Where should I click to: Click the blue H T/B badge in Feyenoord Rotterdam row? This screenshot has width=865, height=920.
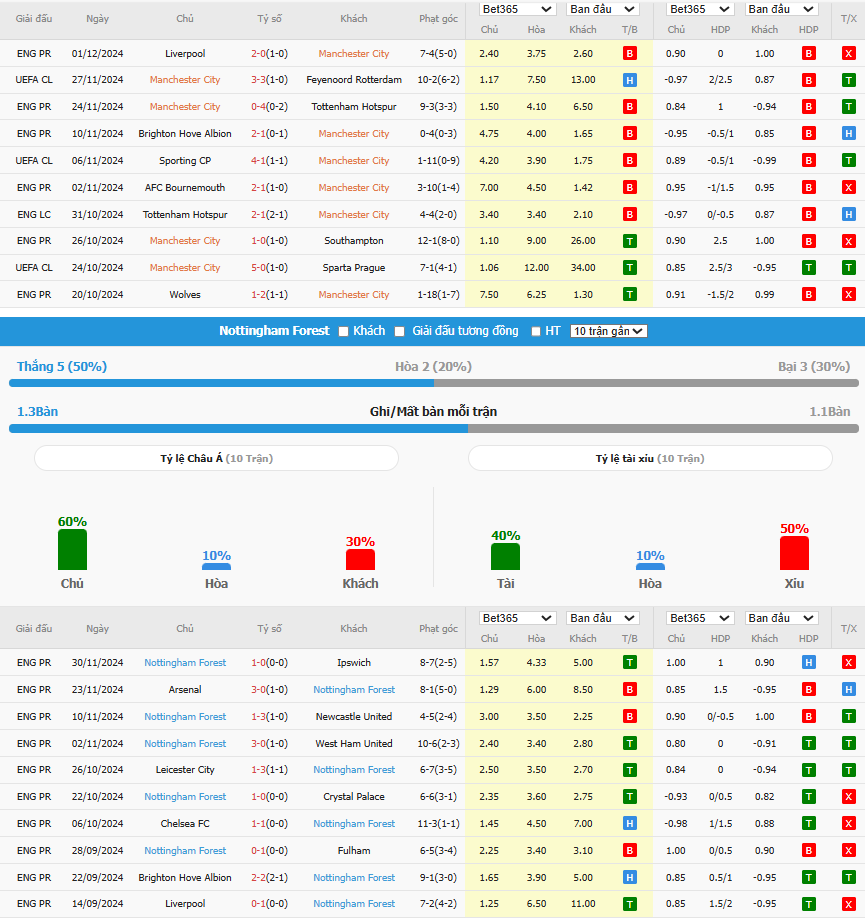tap(630, 80)
